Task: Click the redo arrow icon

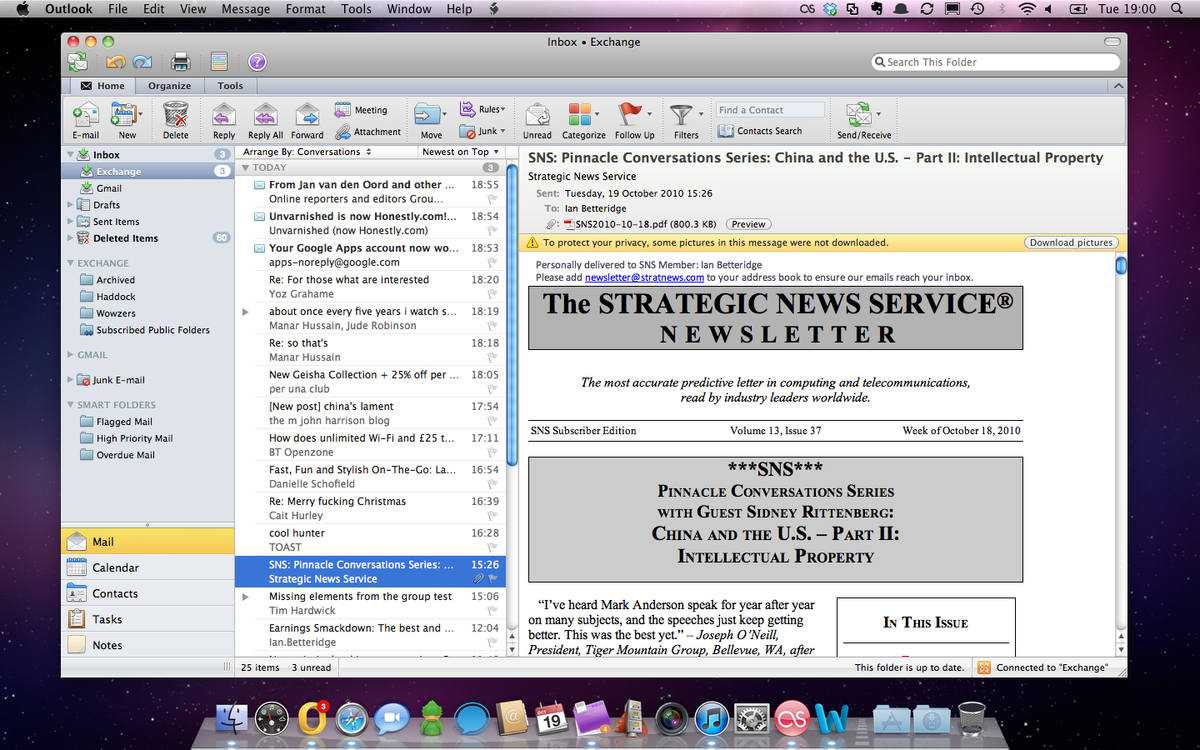Action: (142, 62)
